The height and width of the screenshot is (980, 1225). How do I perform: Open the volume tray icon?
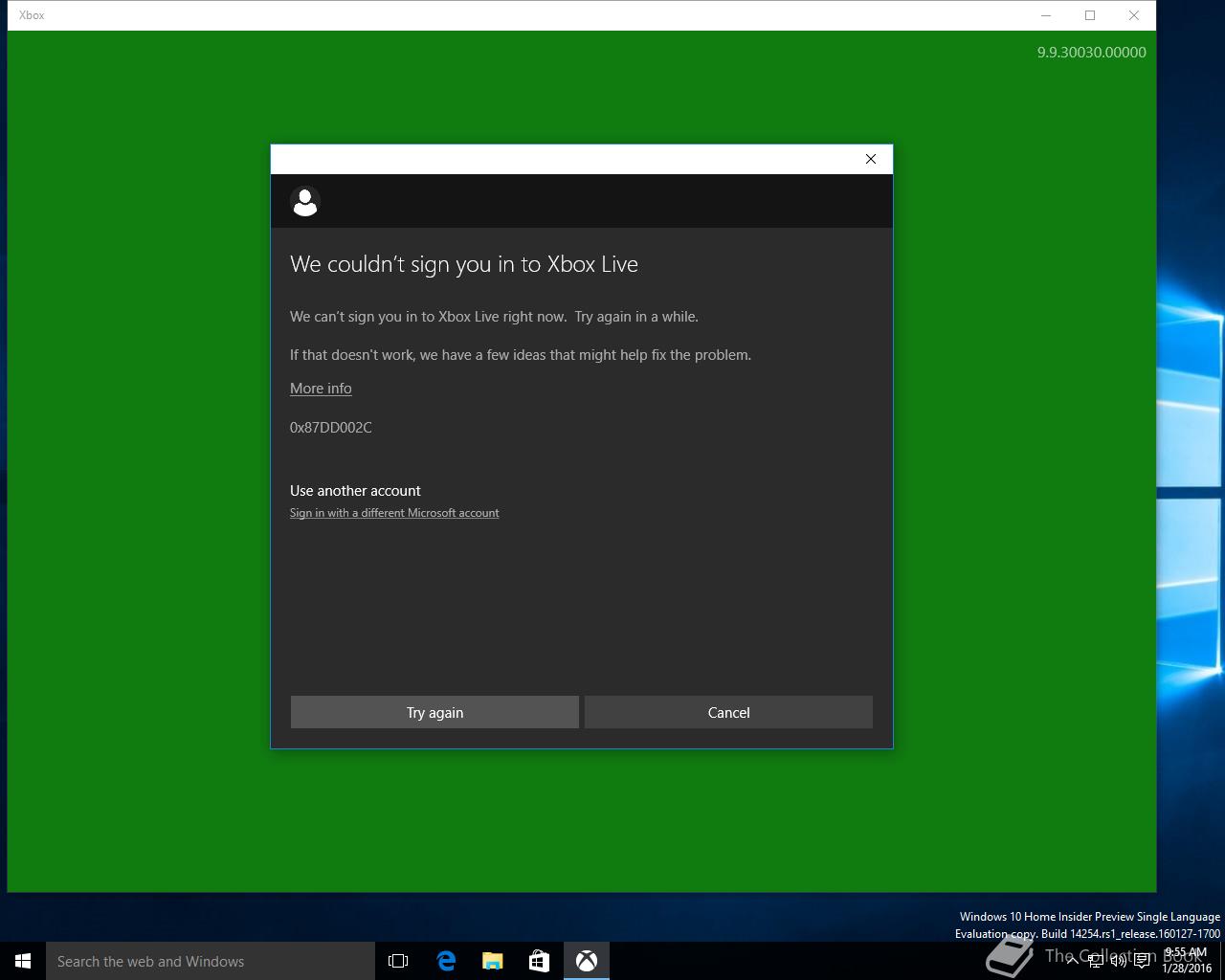[x=1118, y=961]
